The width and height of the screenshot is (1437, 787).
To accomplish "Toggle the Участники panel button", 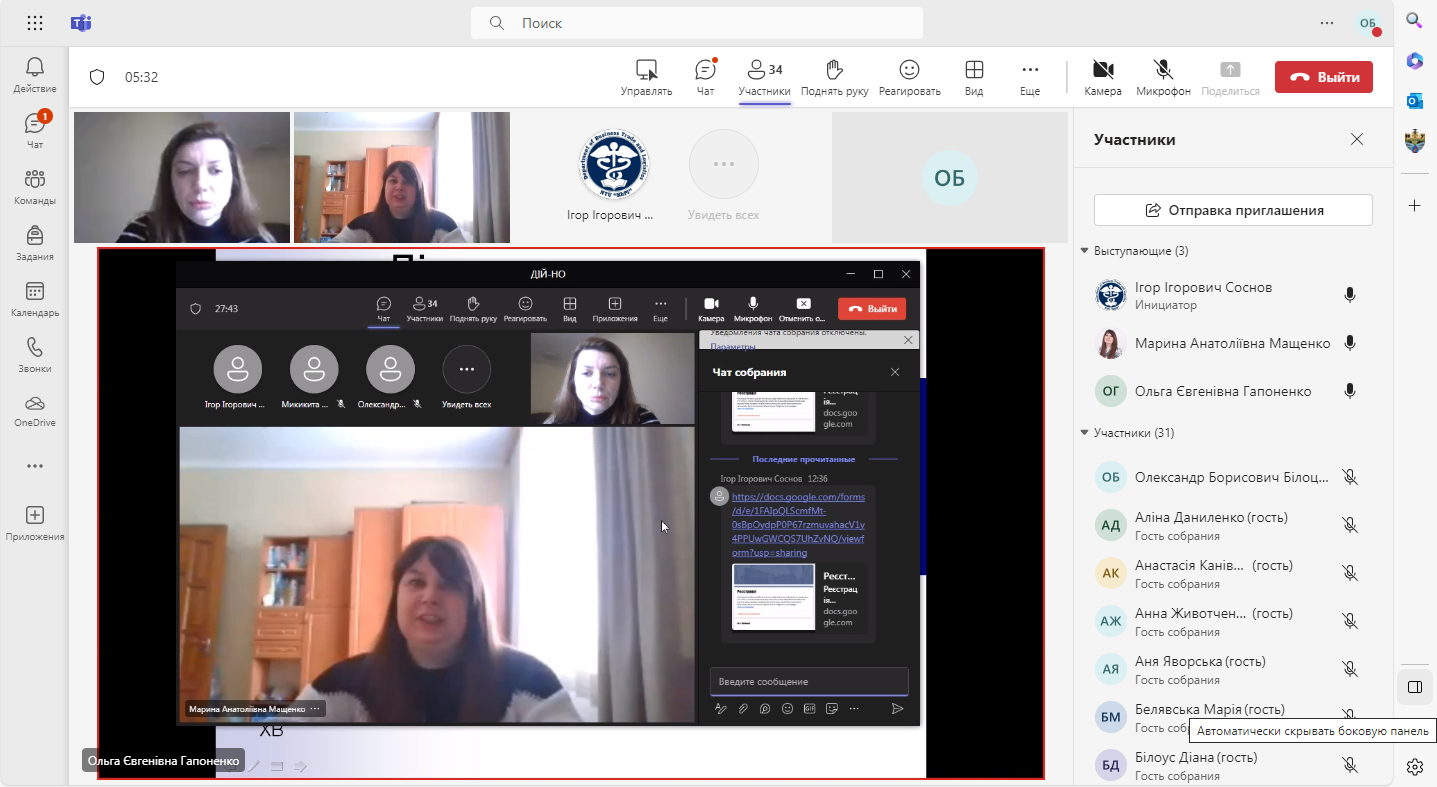I will pos(765,76).
